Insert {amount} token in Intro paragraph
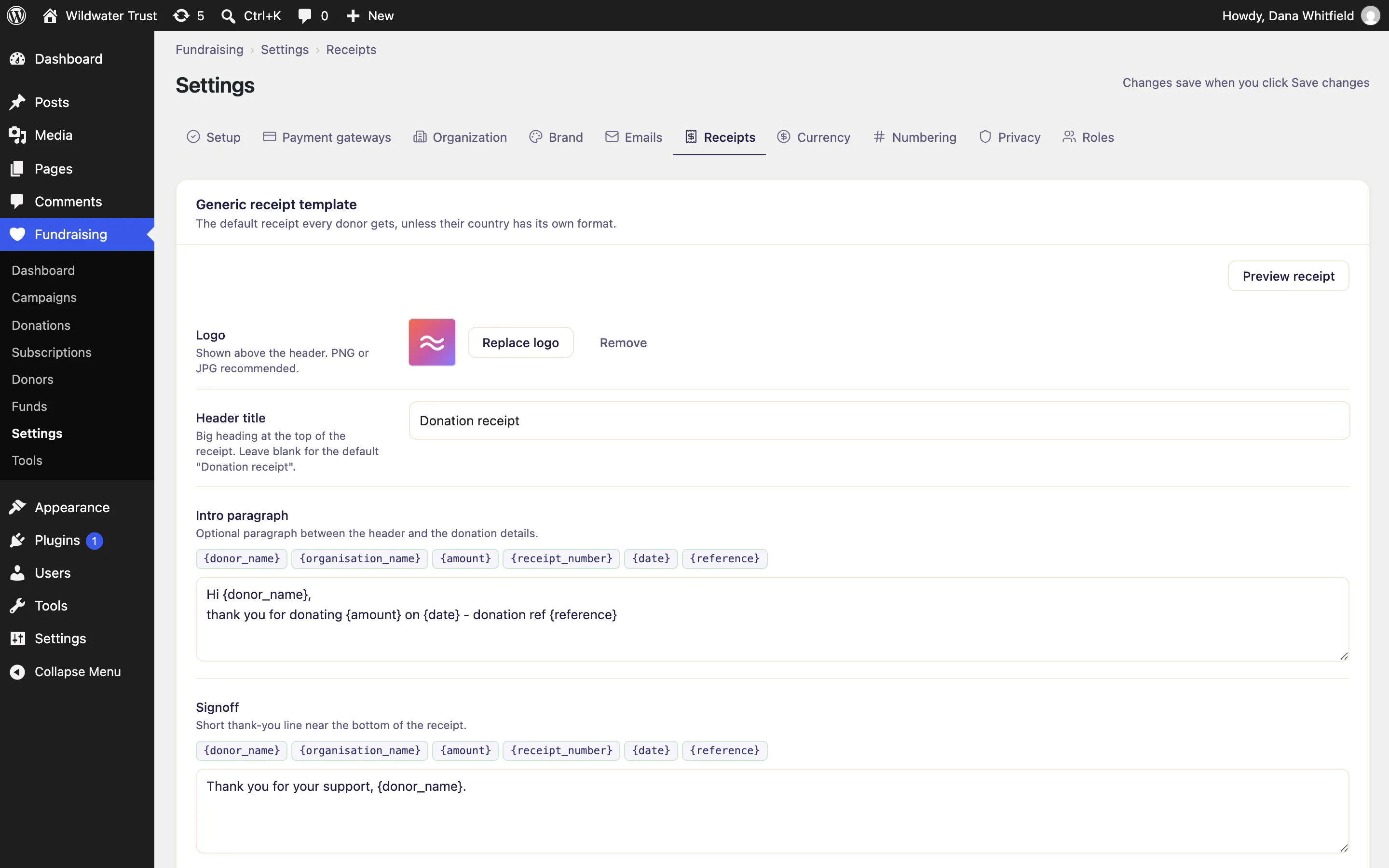Screen dimensions: 1389x868 (x=465, y=558)
